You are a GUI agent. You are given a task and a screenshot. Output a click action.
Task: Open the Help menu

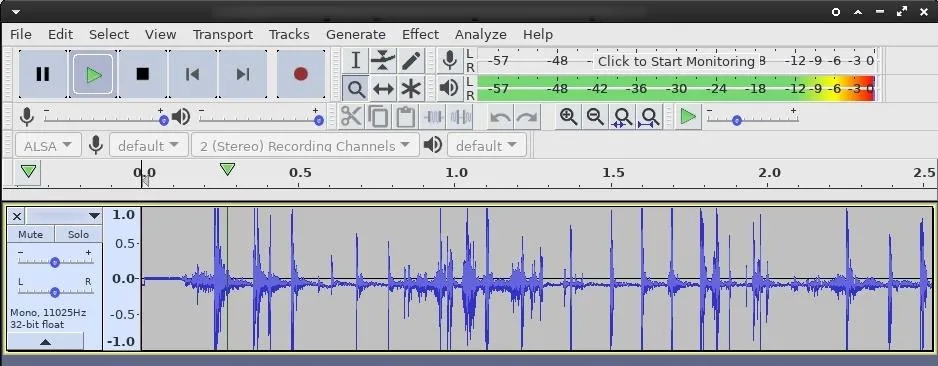pos(538,35)
